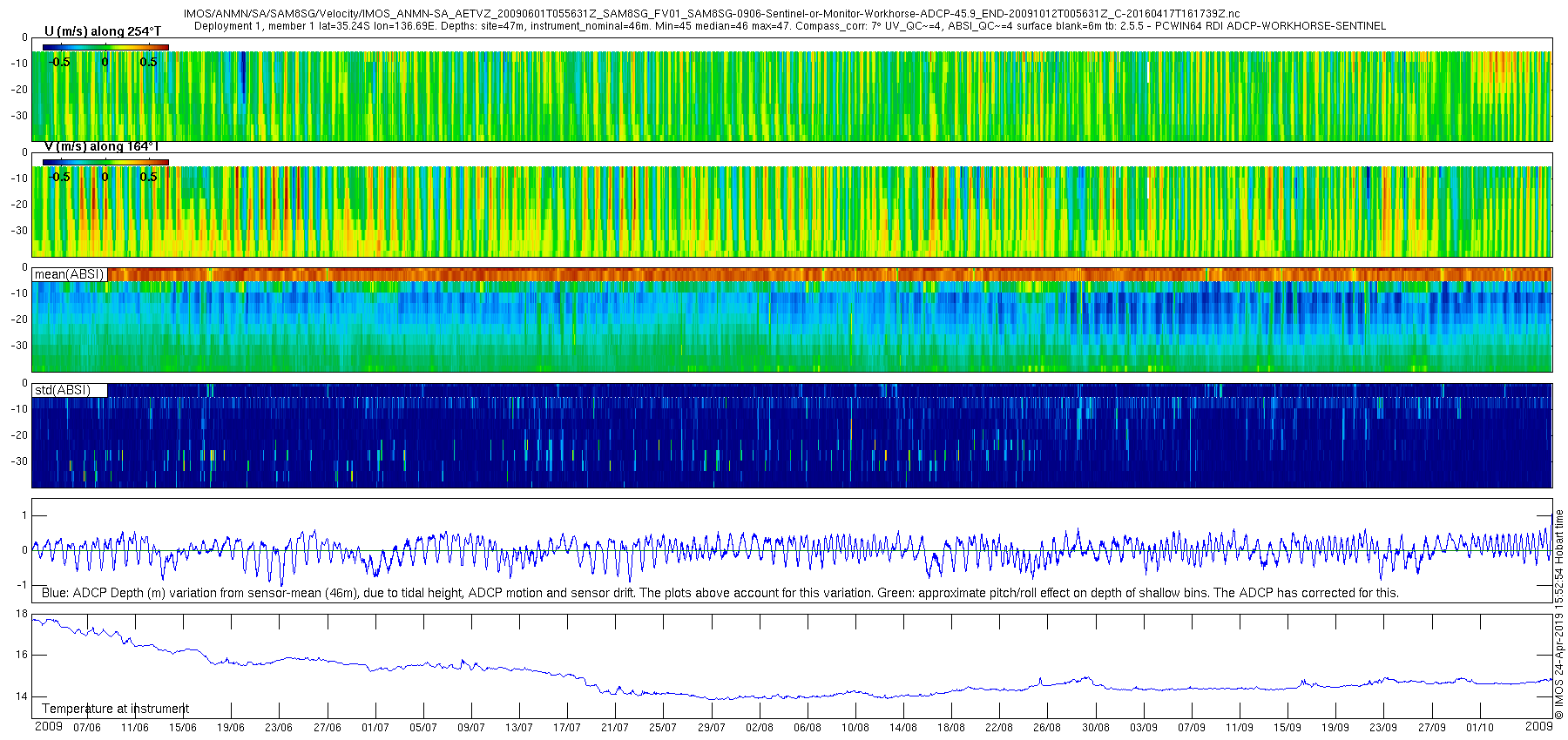
Task: Click the '13/07' date tick label
Action: click(519, 728)
